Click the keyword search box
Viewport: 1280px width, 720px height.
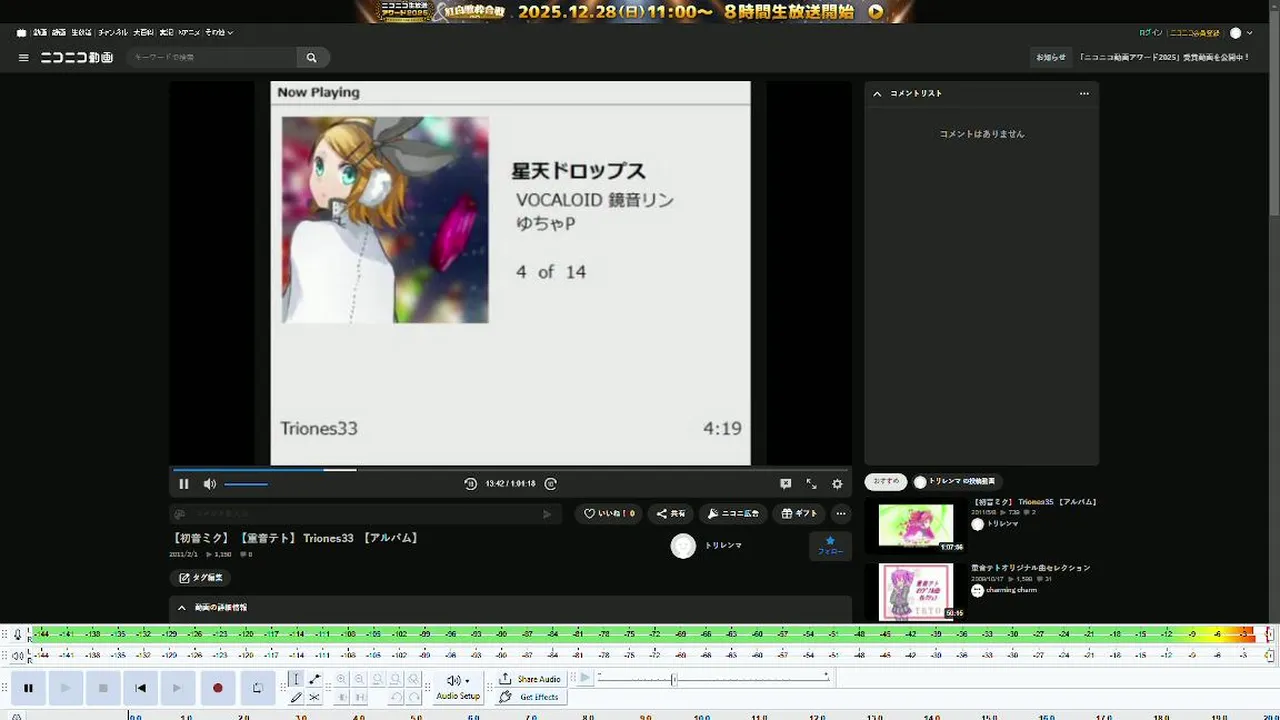(211, 58)
